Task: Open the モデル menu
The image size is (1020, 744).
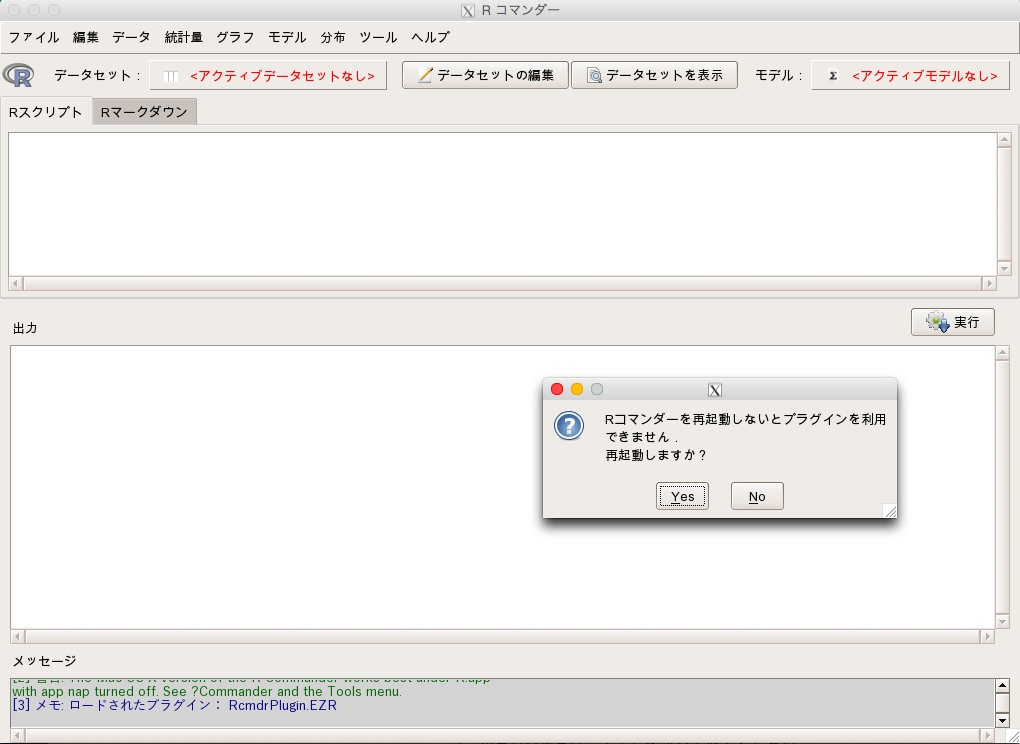Action: point(287,37)
